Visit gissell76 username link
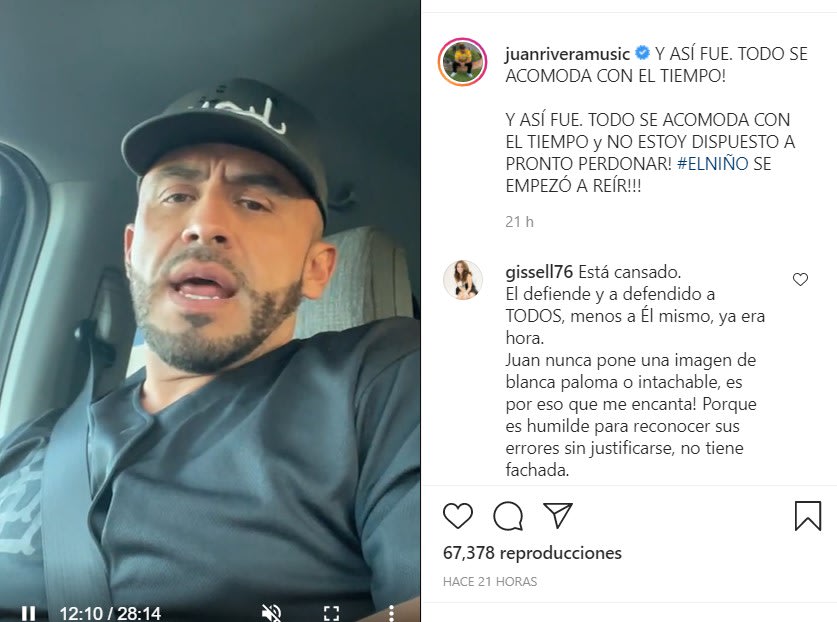 pos(539,272)
